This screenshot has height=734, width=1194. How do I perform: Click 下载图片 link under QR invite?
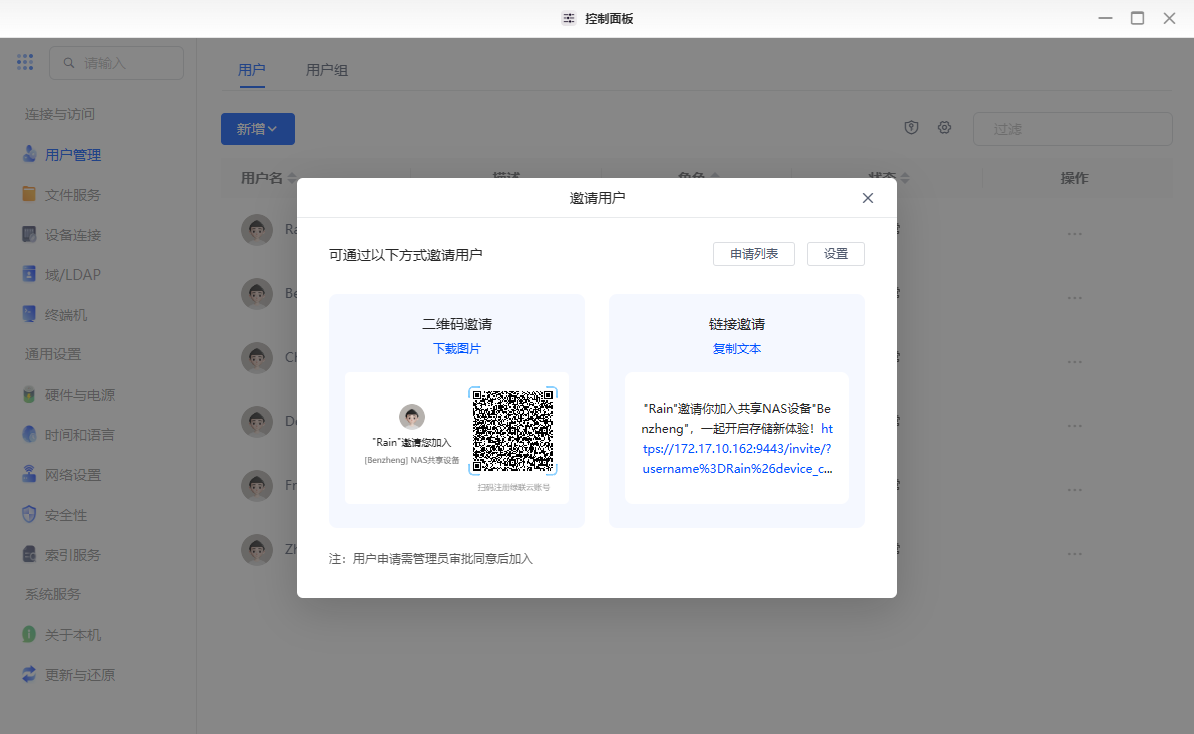(x=457, y=348)
